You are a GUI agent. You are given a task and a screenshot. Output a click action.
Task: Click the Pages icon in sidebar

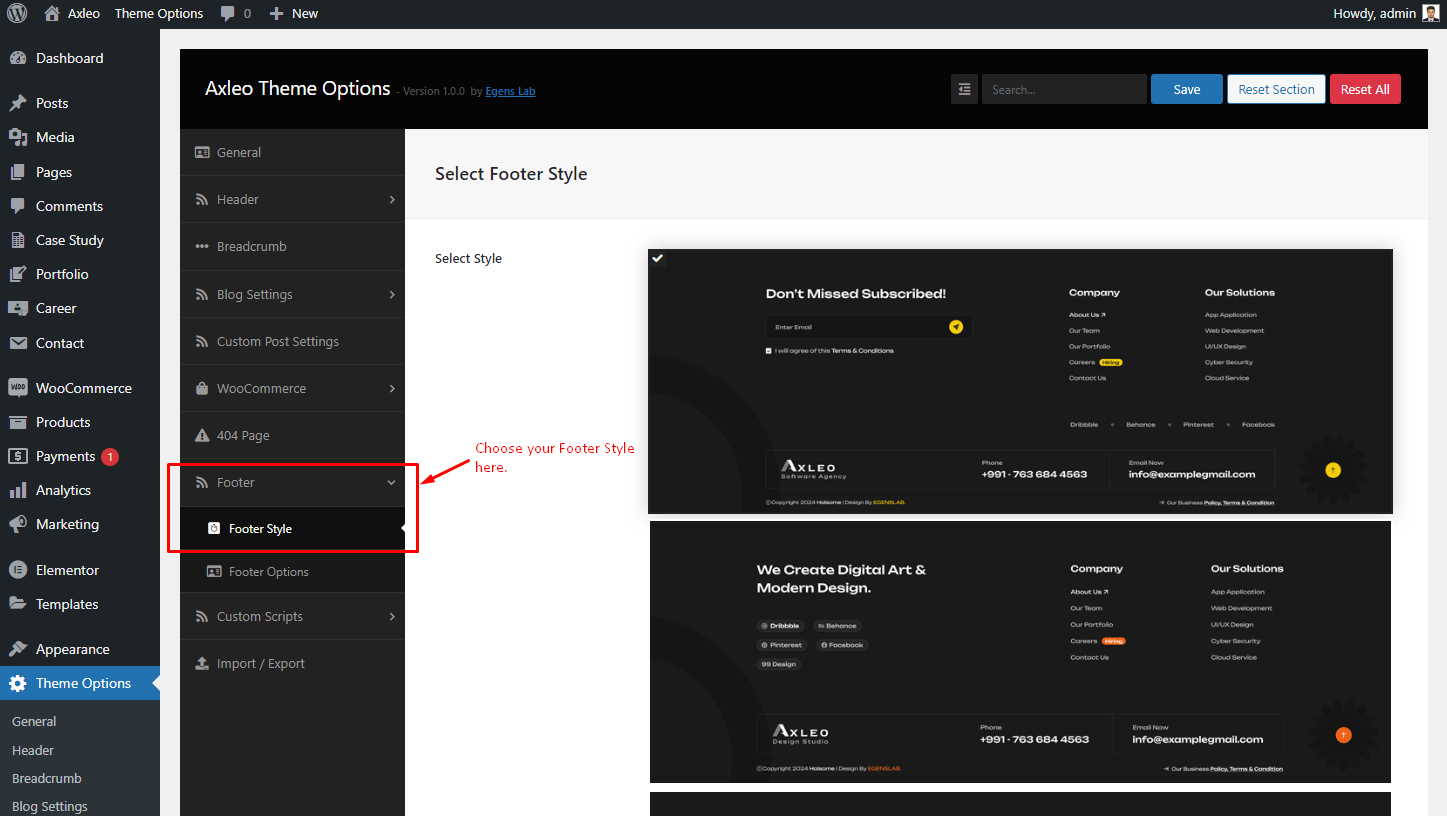point(18,172)
